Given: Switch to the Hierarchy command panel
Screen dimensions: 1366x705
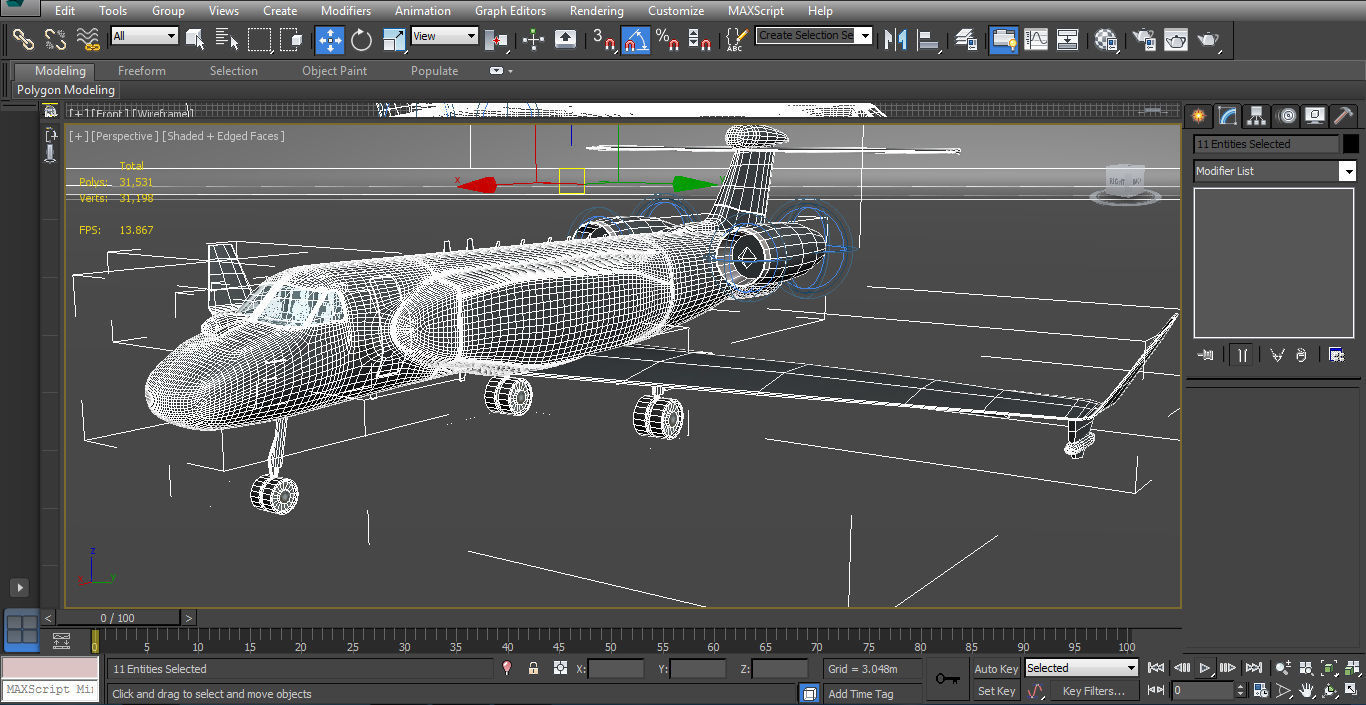Looking at the screenshot, I should coord(1257,116).
